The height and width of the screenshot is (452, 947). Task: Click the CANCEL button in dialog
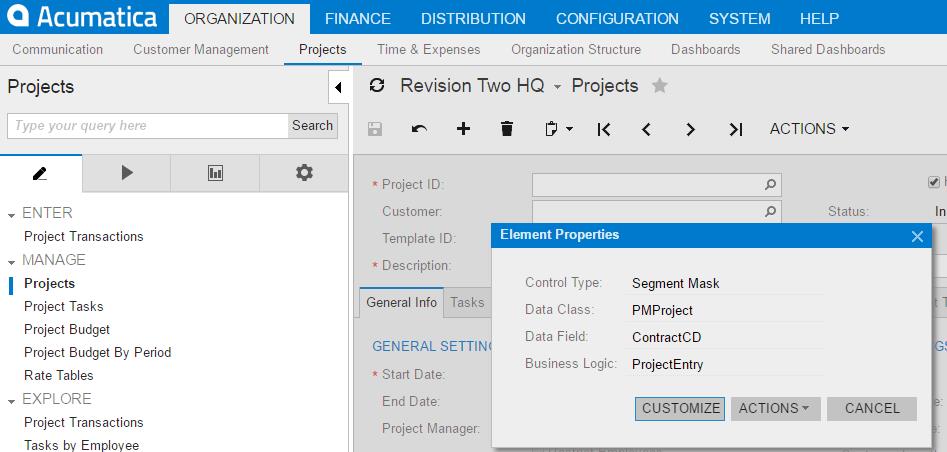[x=872, y=408]
